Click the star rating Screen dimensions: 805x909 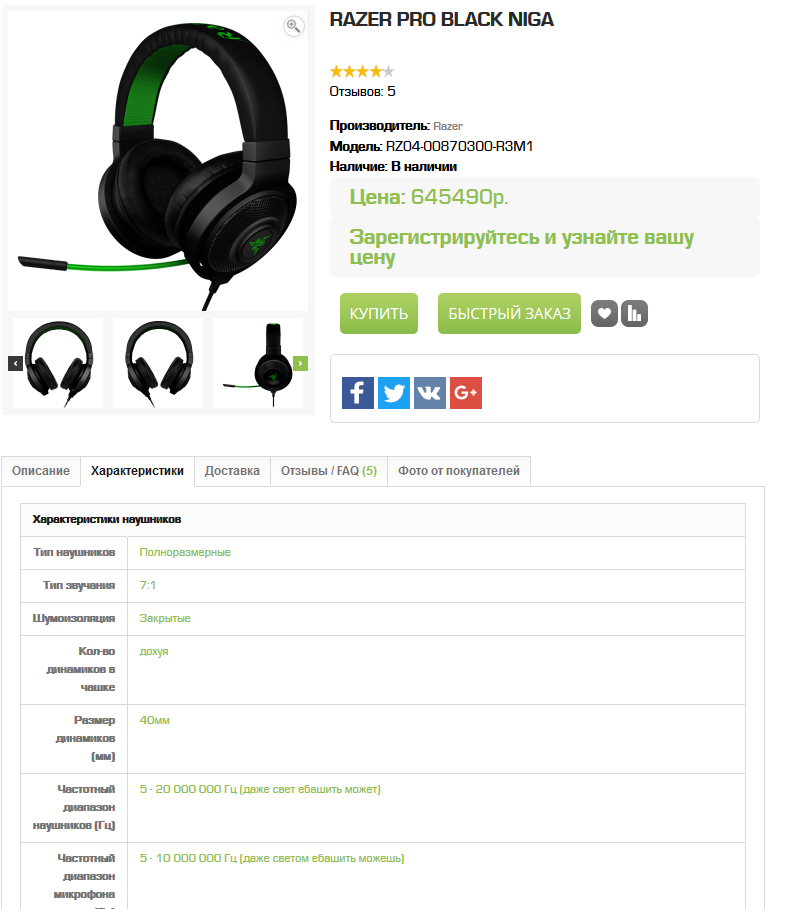coord(362,71)
